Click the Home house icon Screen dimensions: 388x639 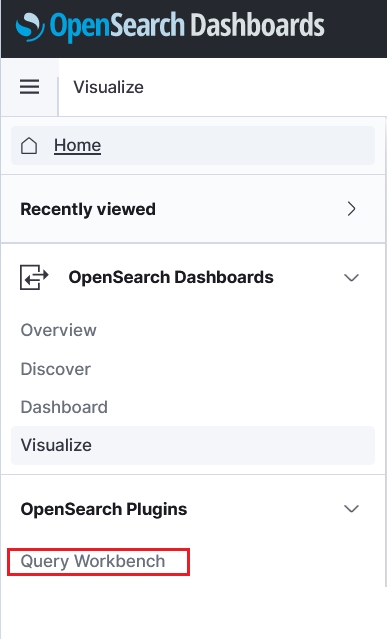point(29,145)
